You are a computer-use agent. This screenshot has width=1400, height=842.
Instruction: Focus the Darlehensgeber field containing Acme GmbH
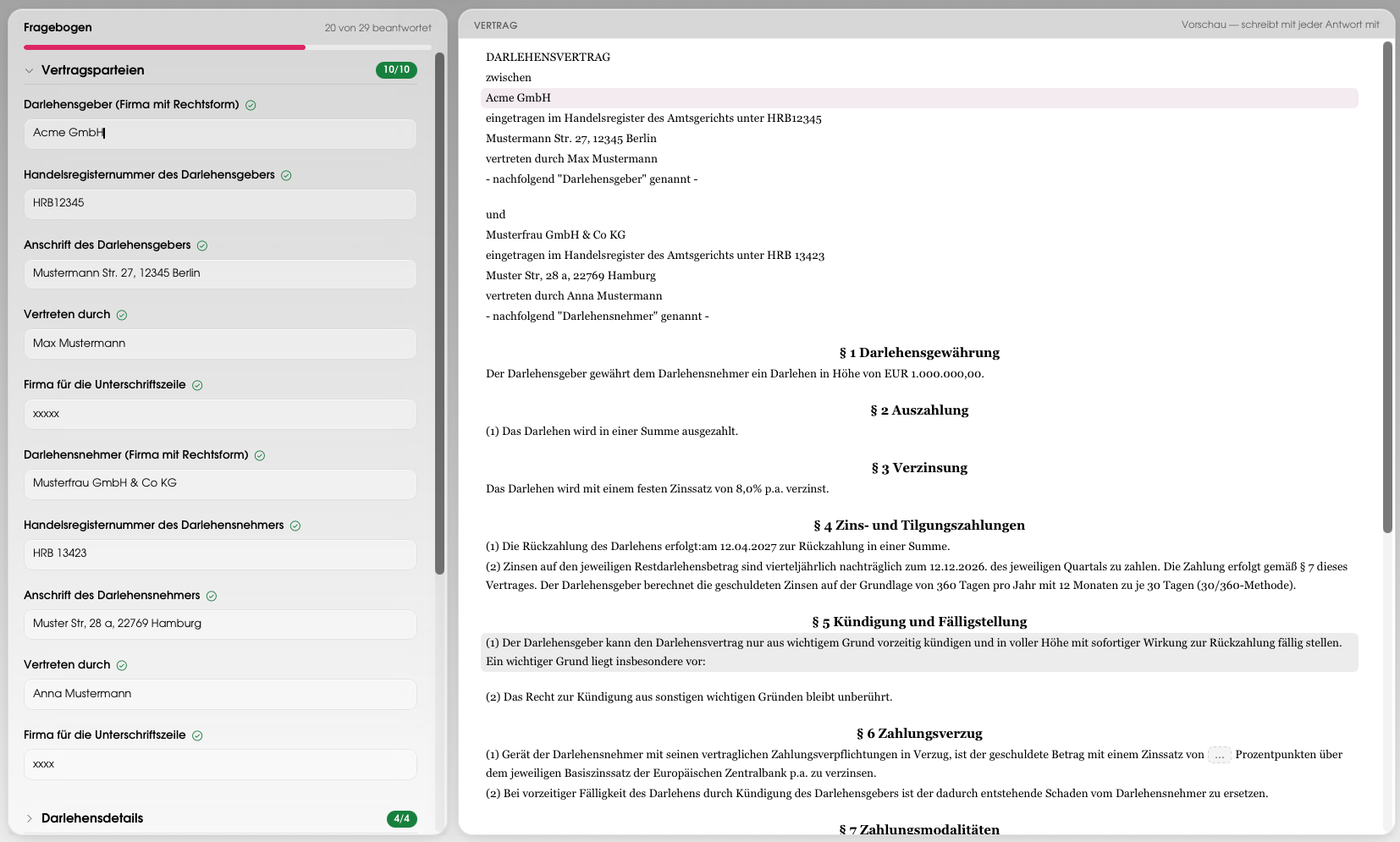(x=220, y=134)
